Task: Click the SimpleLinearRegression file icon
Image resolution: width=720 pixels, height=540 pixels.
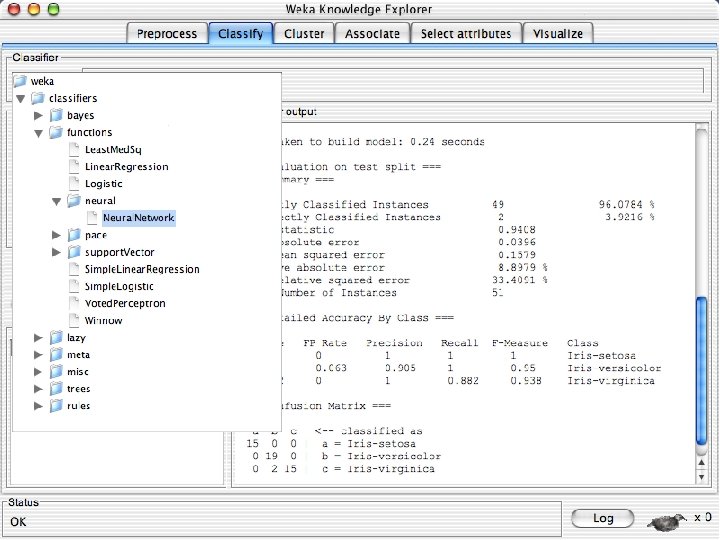Action: coord(74,269)
